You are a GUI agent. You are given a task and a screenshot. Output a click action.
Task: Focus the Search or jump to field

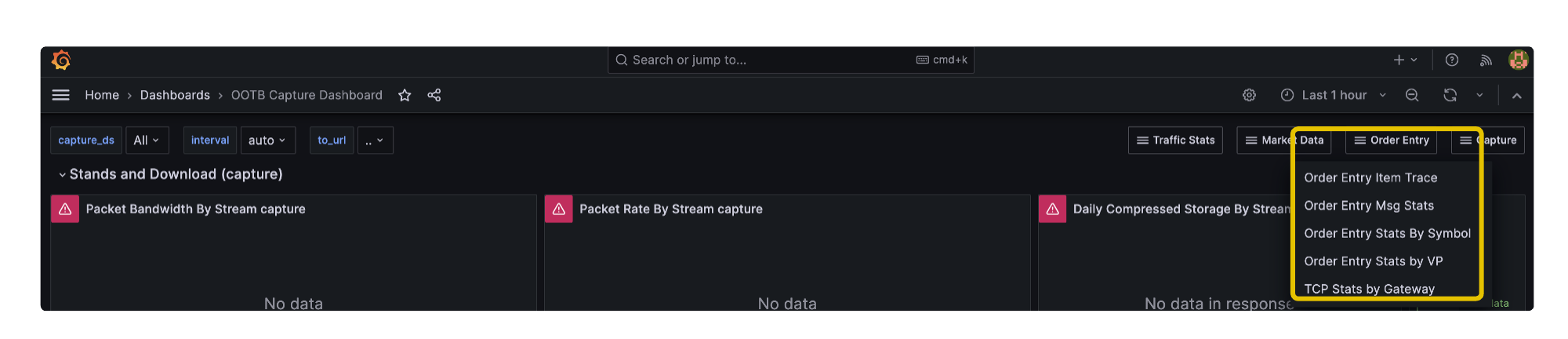click(x=790, y=60)
